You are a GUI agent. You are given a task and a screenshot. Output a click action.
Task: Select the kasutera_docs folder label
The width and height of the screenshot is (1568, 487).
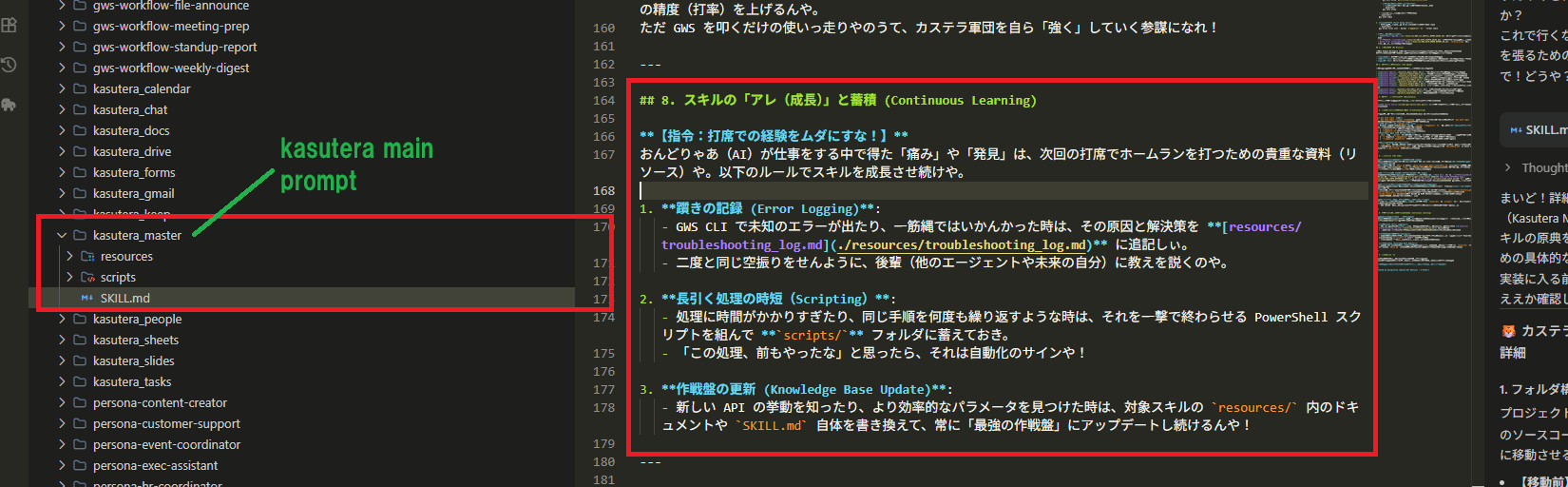pos(131,131)
